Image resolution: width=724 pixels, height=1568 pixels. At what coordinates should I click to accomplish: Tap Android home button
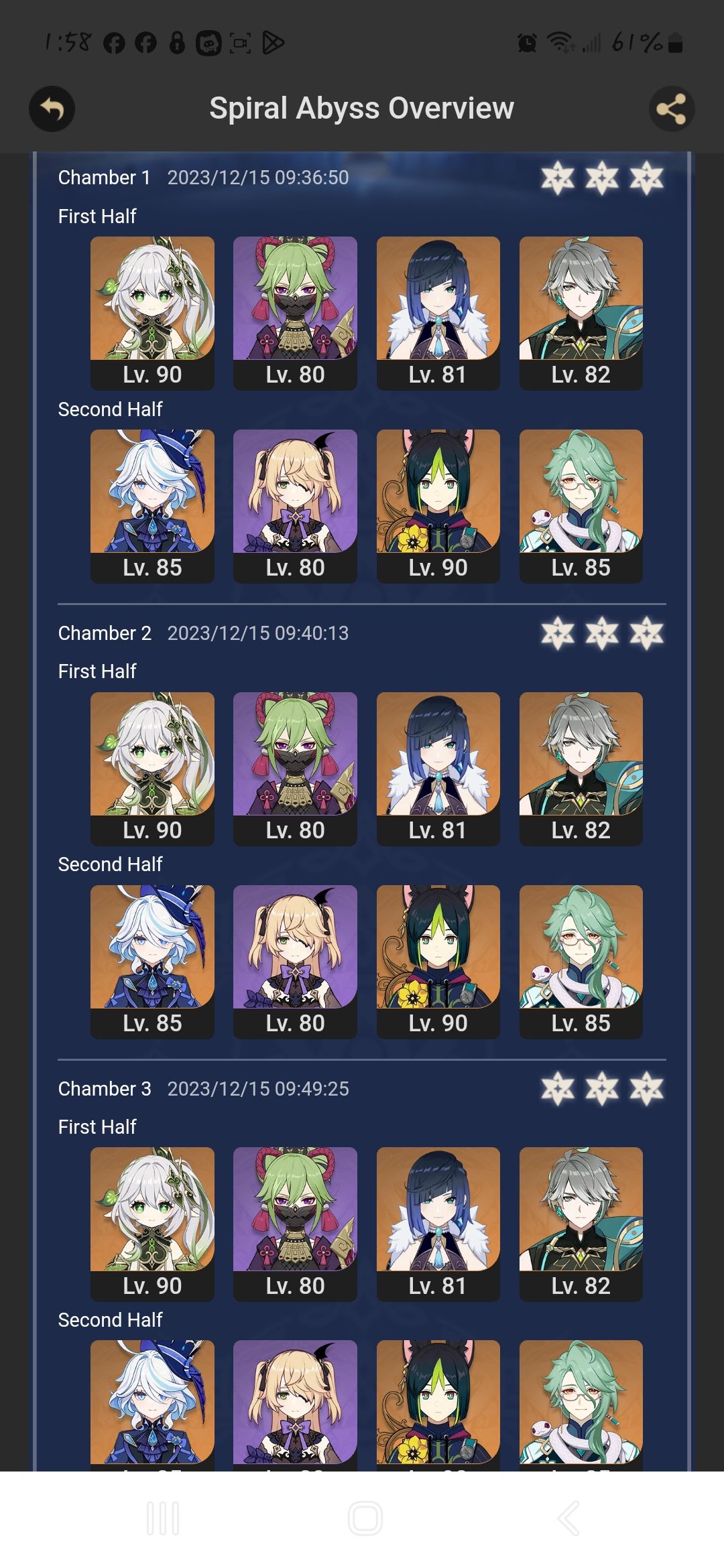pos(365,1518)
